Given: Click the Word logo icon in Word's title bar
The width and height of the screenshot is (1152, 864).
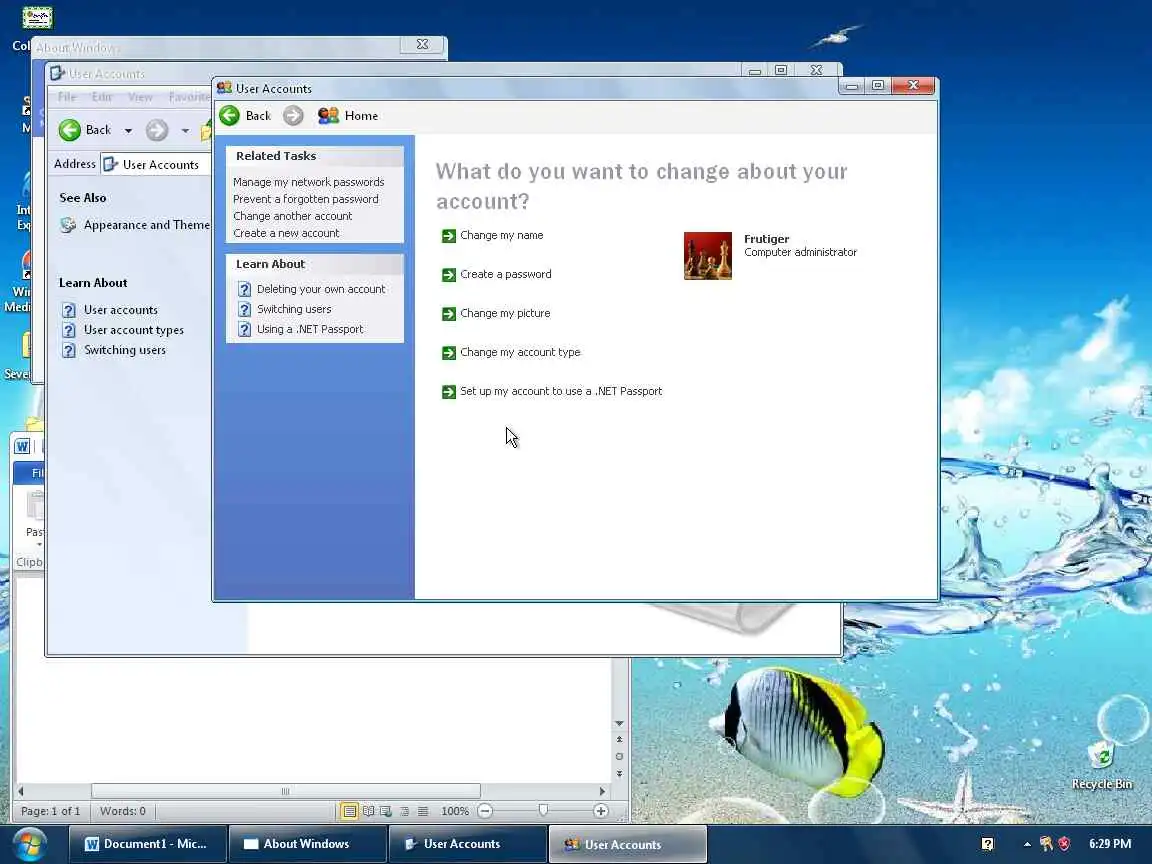Looking at the screenshot, I should pyautogui.click(x=22, y=446).
